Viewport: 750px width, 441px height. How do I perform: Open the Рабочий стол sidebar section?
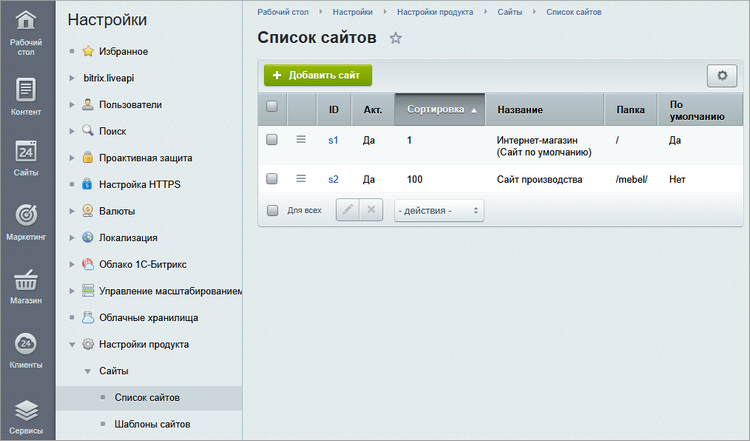pyautogui.click(x=26, y=32)
